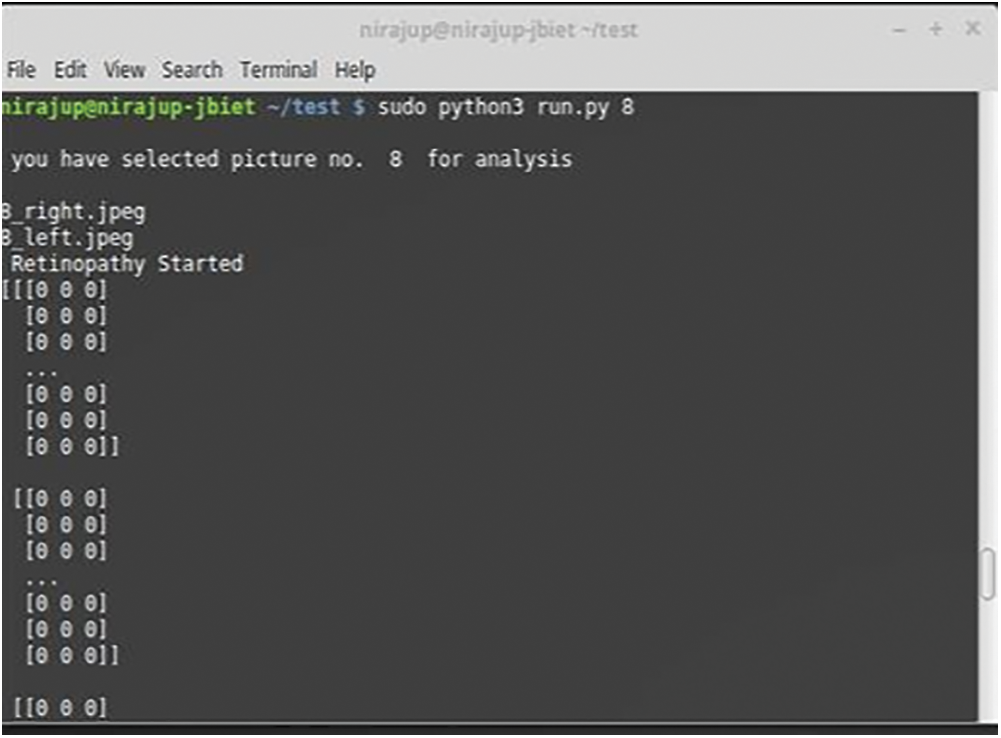The width and height of the screenshot is (1001, 738).
Task: Click the 'sudo python3 run.py 8' command
Action: coord(506,107)
